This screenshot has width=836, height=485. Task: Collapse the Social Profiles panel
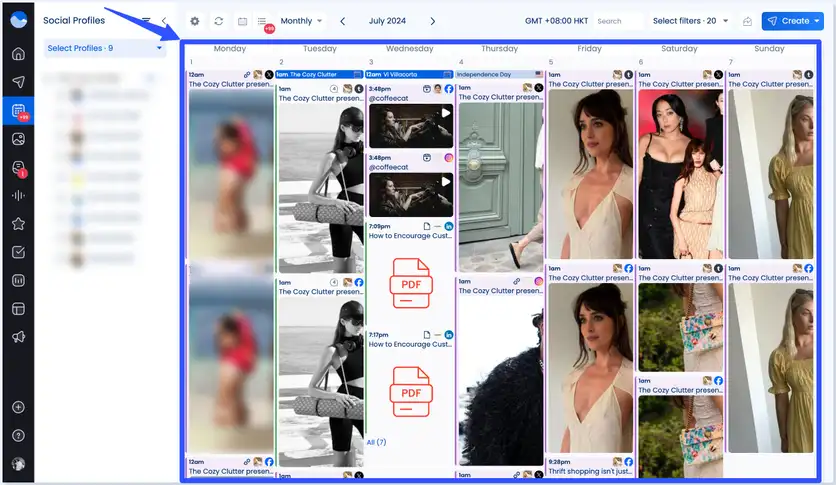point(164,21)
